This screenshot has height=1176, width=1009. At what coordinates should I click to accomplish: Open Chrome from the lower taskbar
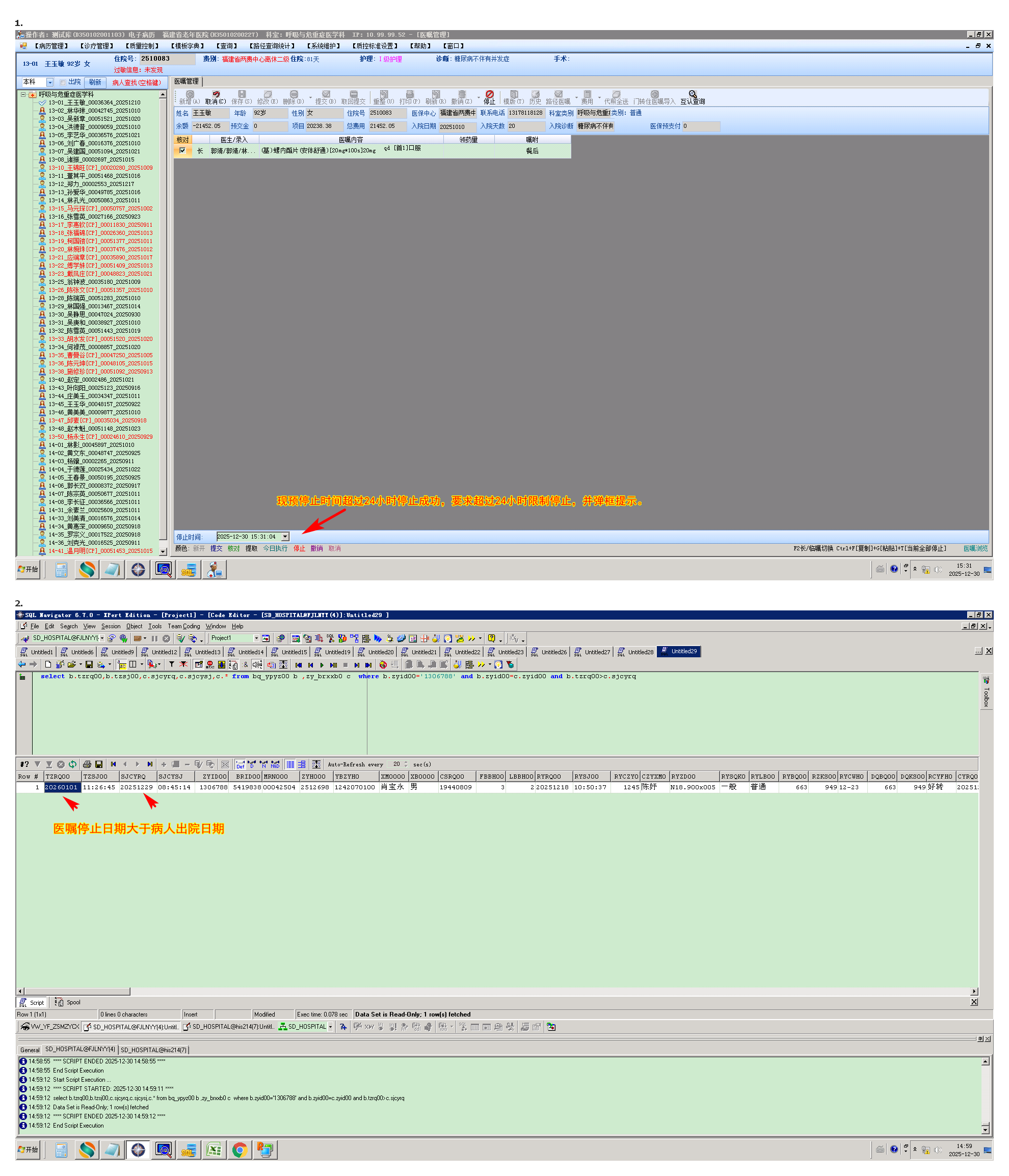(x=240, y=1150)
